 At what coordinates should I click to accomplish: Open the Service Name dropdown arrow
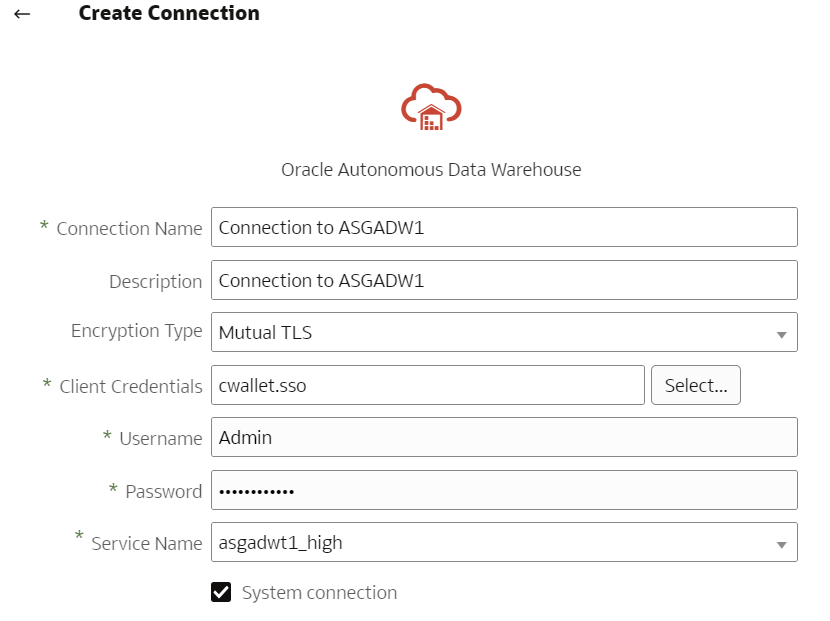(x=781, y=544)
